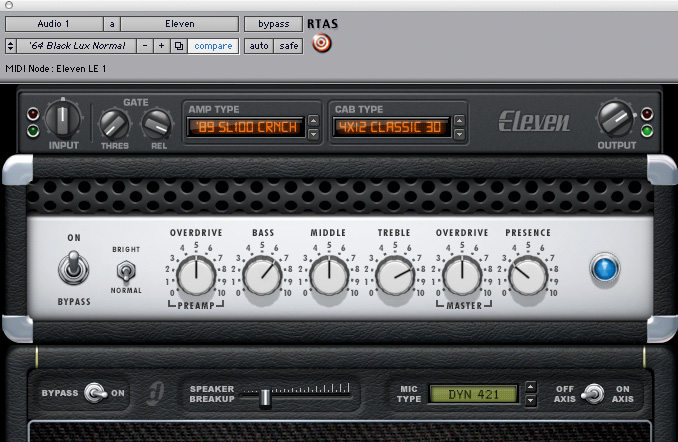Click the Eleven logo
This screenshot has height=442, width=678.
(x=534, y=121)
